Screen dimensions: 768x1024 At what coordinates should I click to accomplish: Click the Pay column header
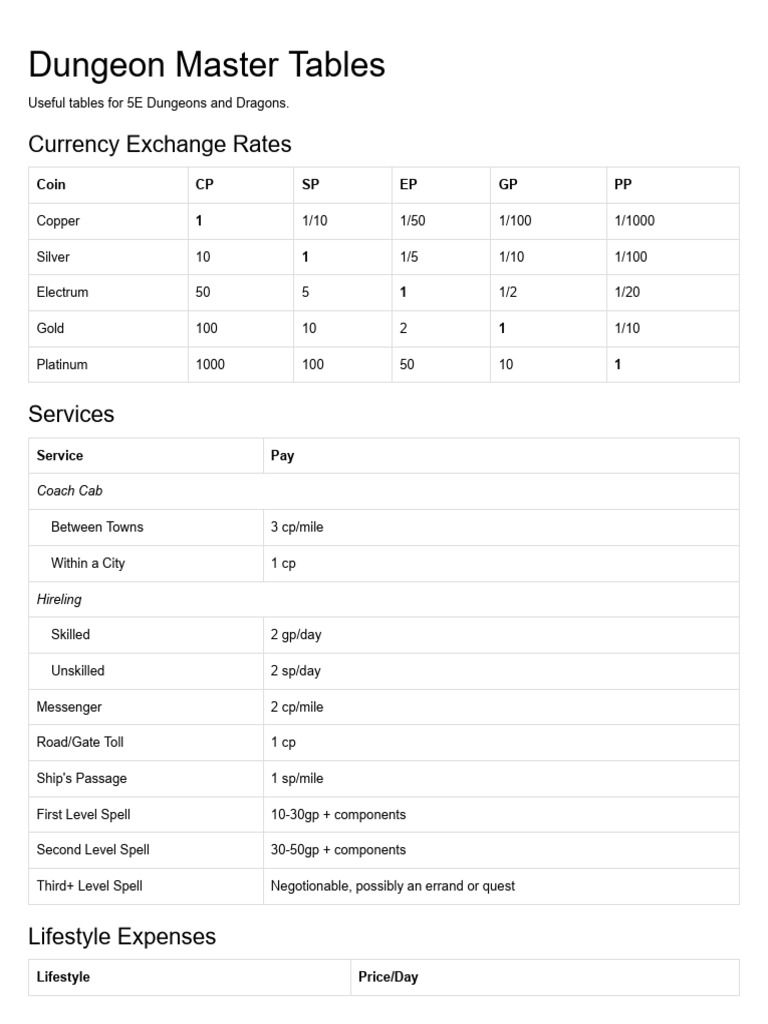(282, 456)
